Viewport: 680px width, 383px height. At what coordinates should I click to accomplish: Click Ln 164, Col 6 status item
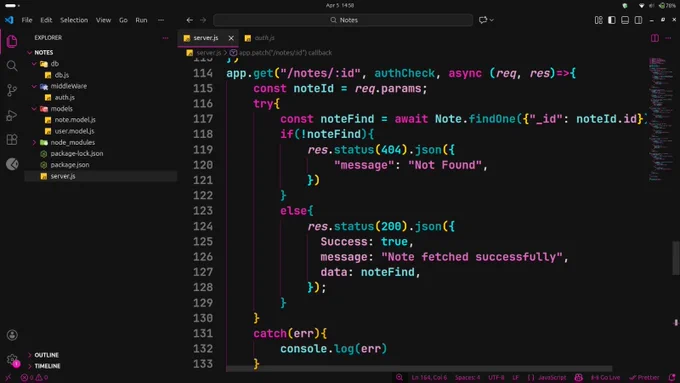[429, 378]
